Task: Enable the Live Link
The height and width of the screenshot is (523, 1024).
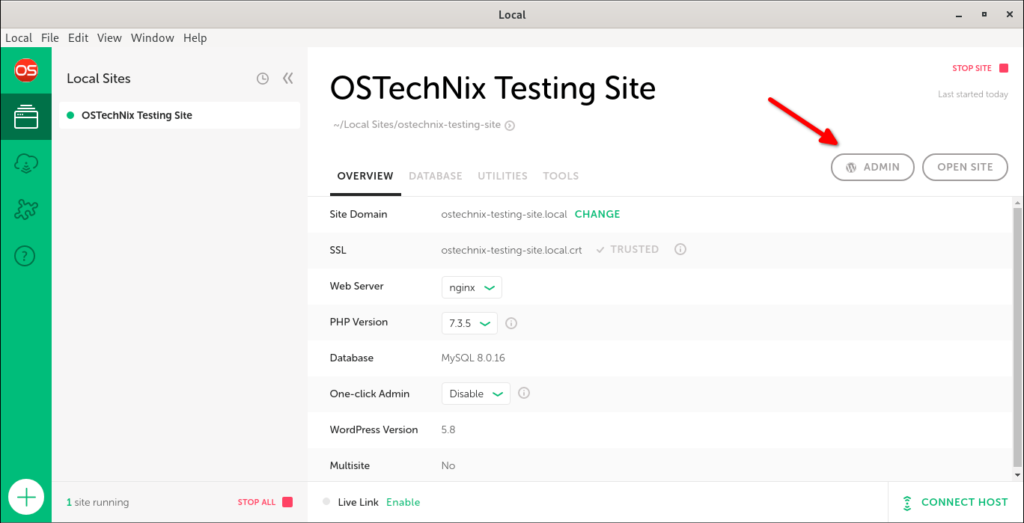Action: (x=403, y=502)
